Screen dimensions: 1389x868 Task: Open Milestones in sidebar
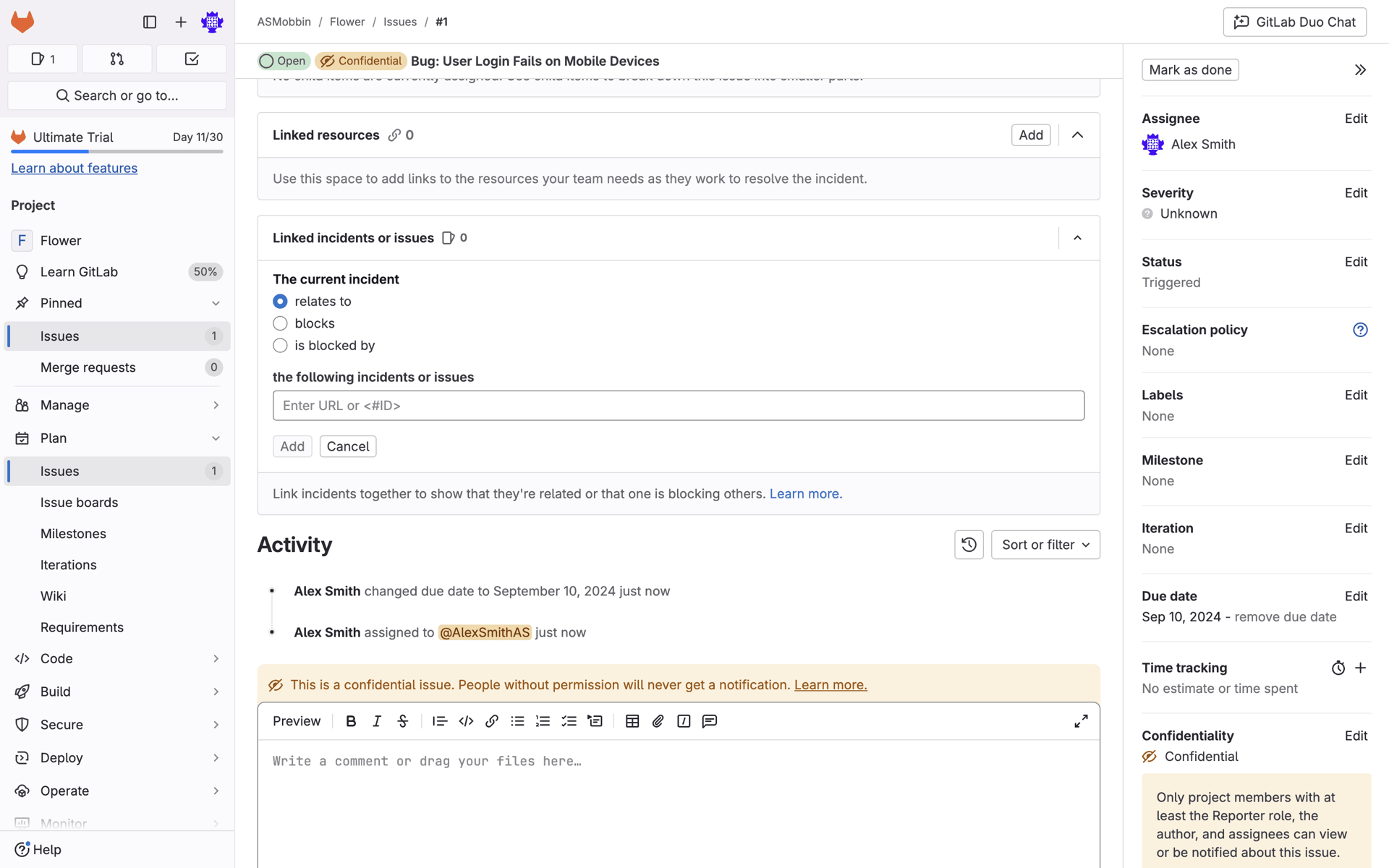click(x=117, y=534)
